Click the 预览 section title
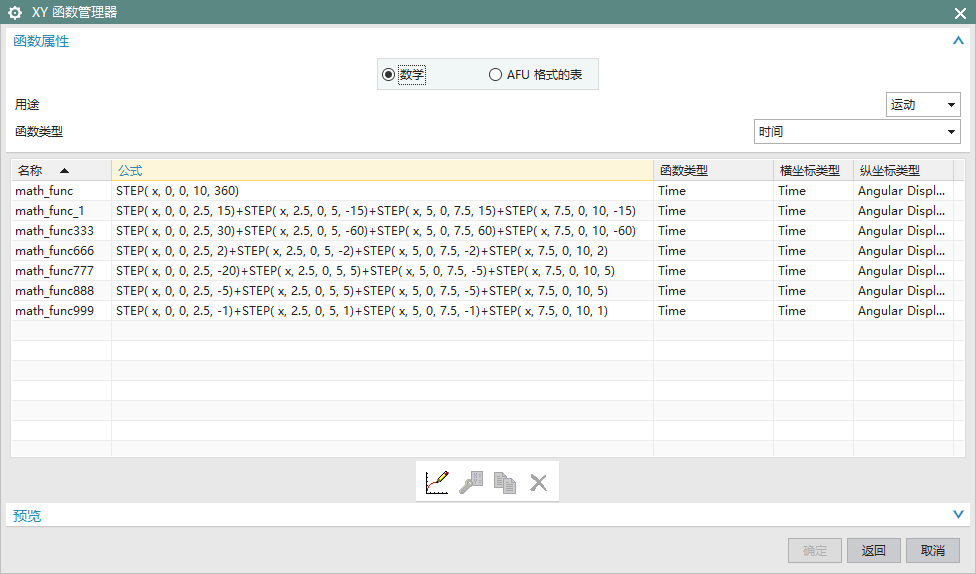The height and width of the screenshot is (574, 976). [x=27, y=515]
